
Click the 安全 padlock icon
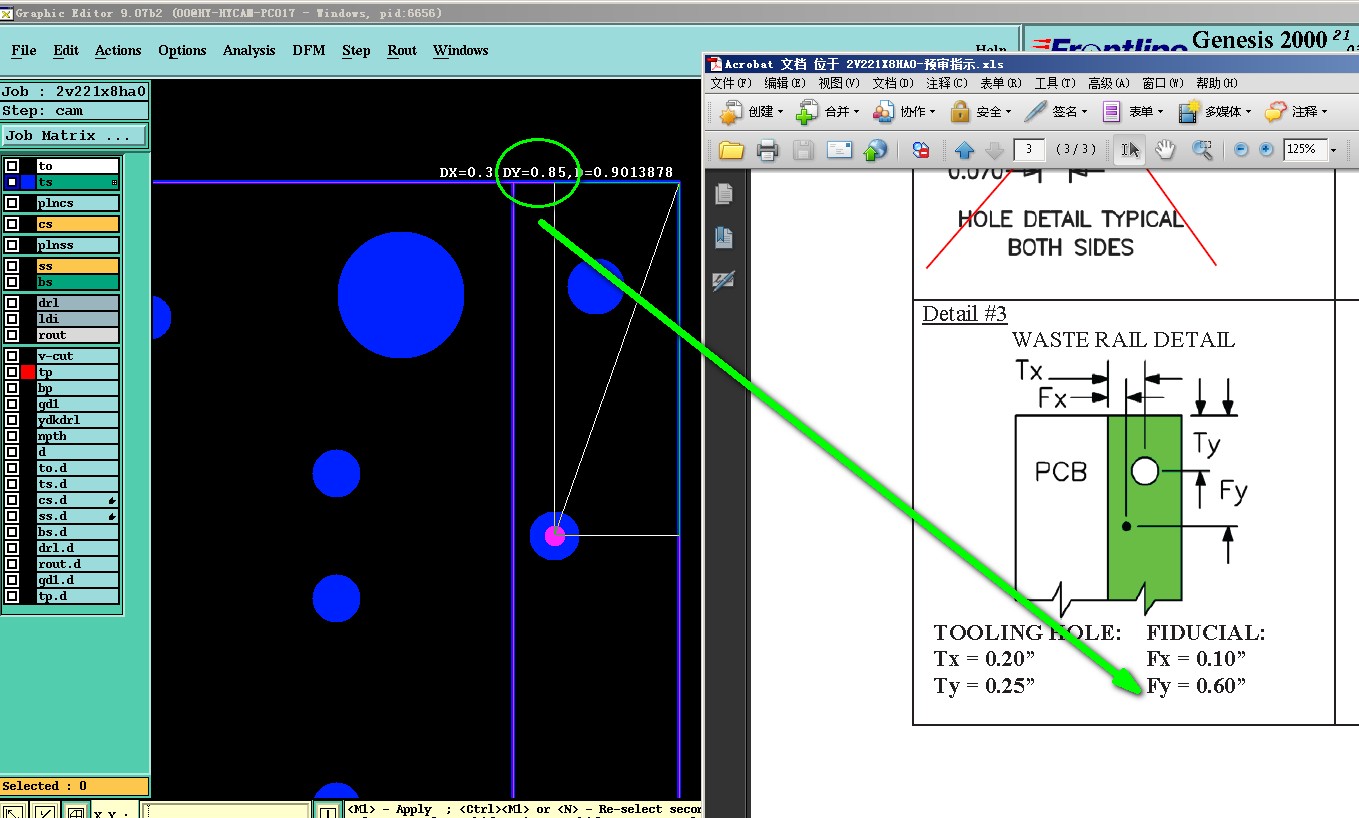click(x=960, y=111)
